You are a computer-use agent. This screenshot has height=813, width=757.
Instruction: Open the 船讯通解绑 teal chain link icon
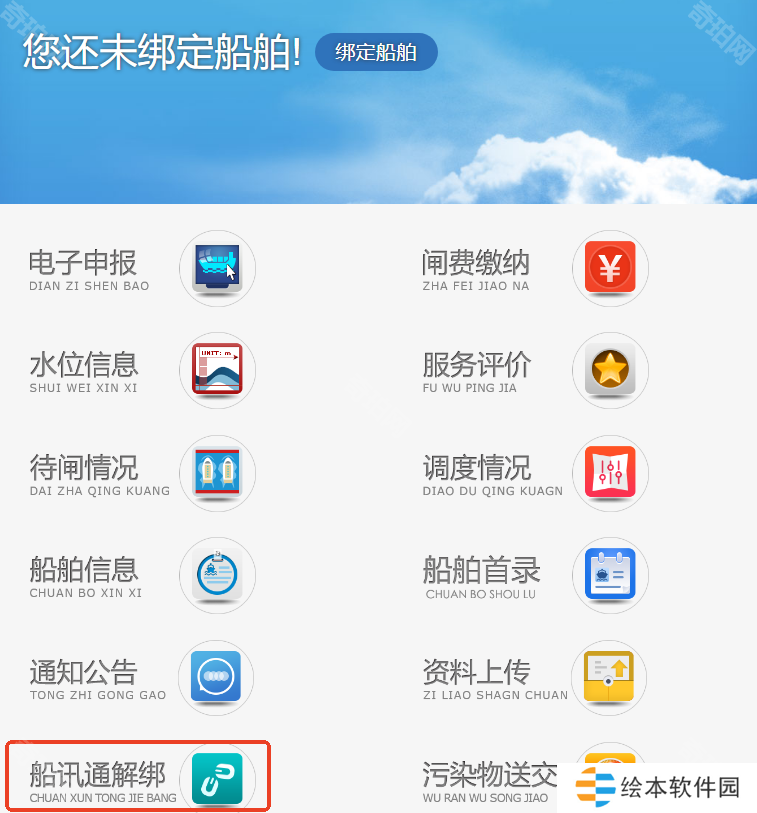pyautogui.click(x=217, y=779)
